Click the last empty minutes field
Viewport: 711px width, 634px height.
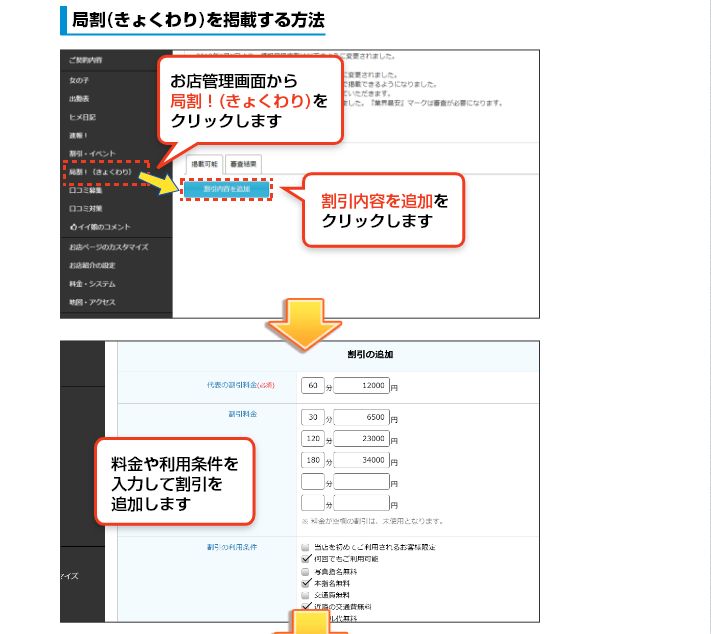coord(313,503)
